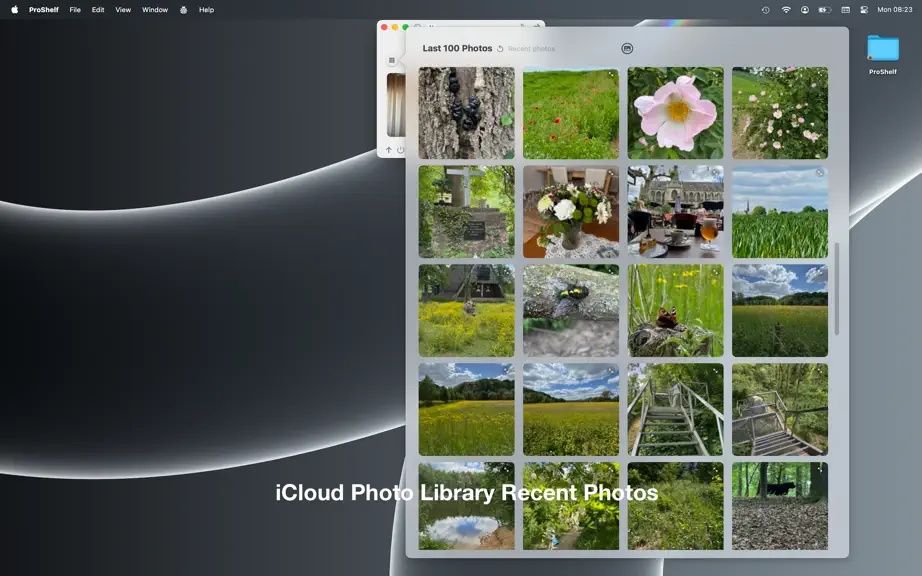Viewport: 922px width, 576px height.
Task: Select the thumbnail in the ProShelf window
Action: (x=396, y=105)
